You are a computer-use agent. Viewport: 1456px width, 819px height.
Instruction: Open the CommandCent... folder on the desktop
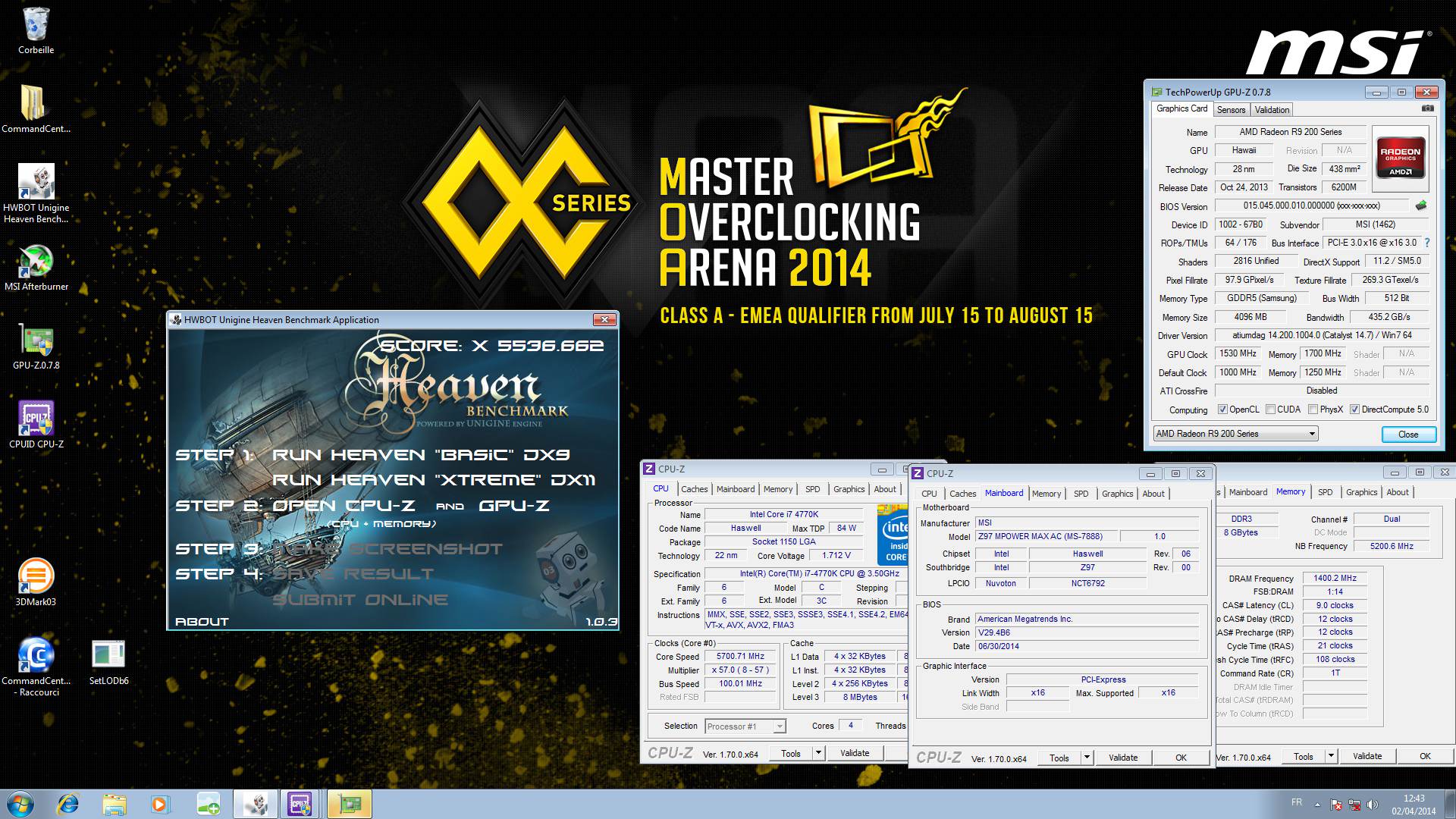(36, 108)
